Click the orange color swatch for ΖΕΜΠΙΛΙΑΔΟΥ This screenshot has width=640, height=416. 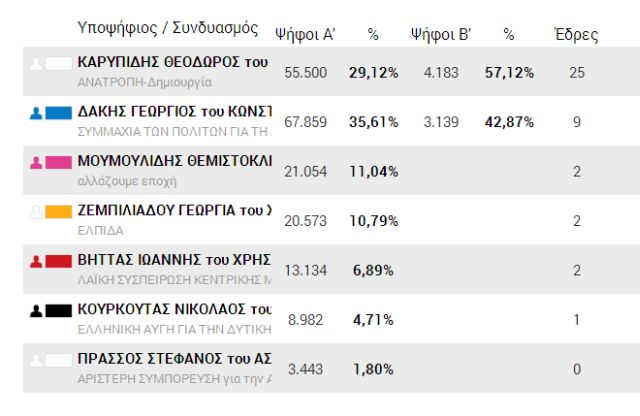[58, 211]
